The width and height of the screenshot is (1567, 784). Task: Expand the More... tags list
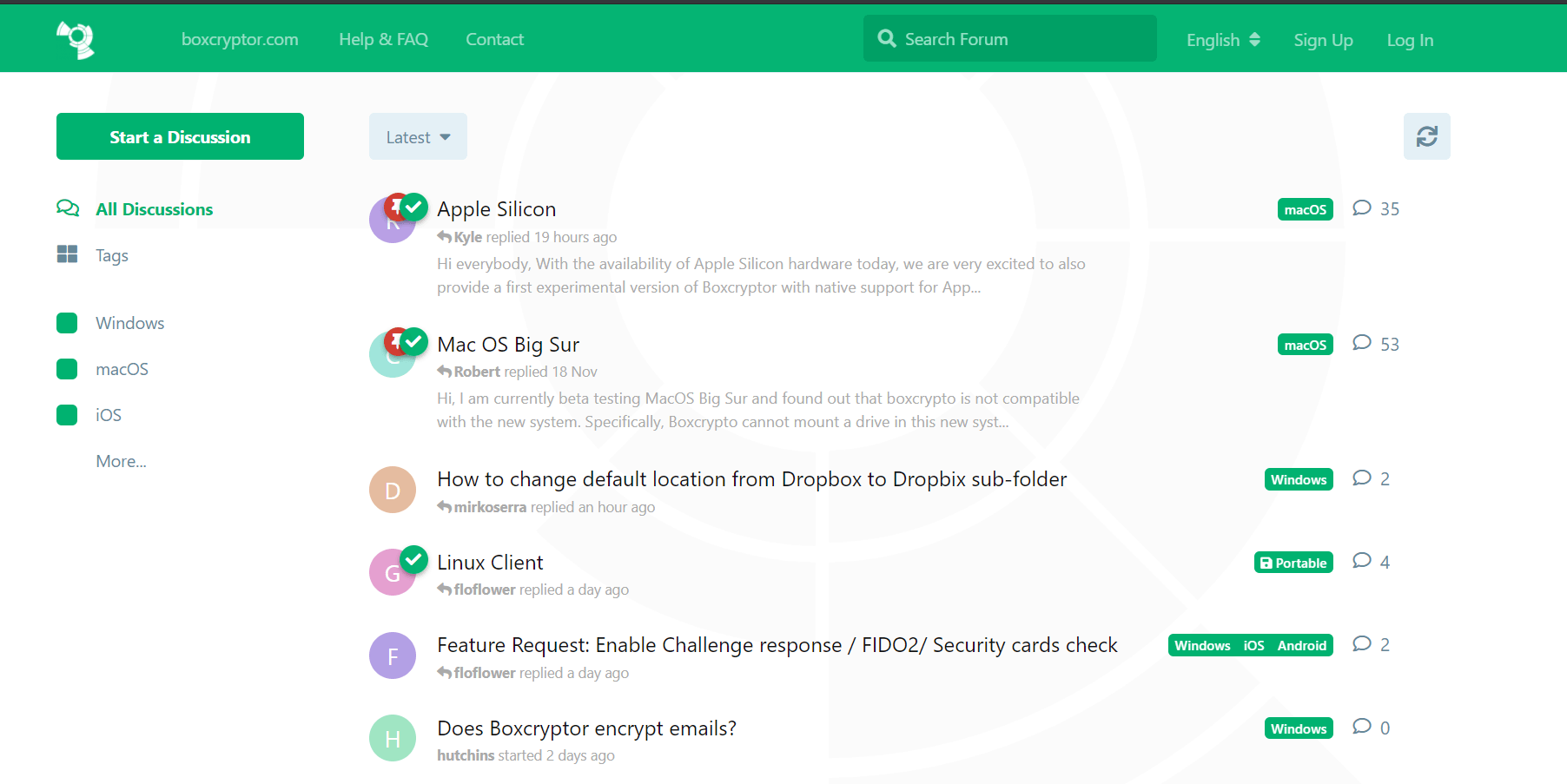121,461
